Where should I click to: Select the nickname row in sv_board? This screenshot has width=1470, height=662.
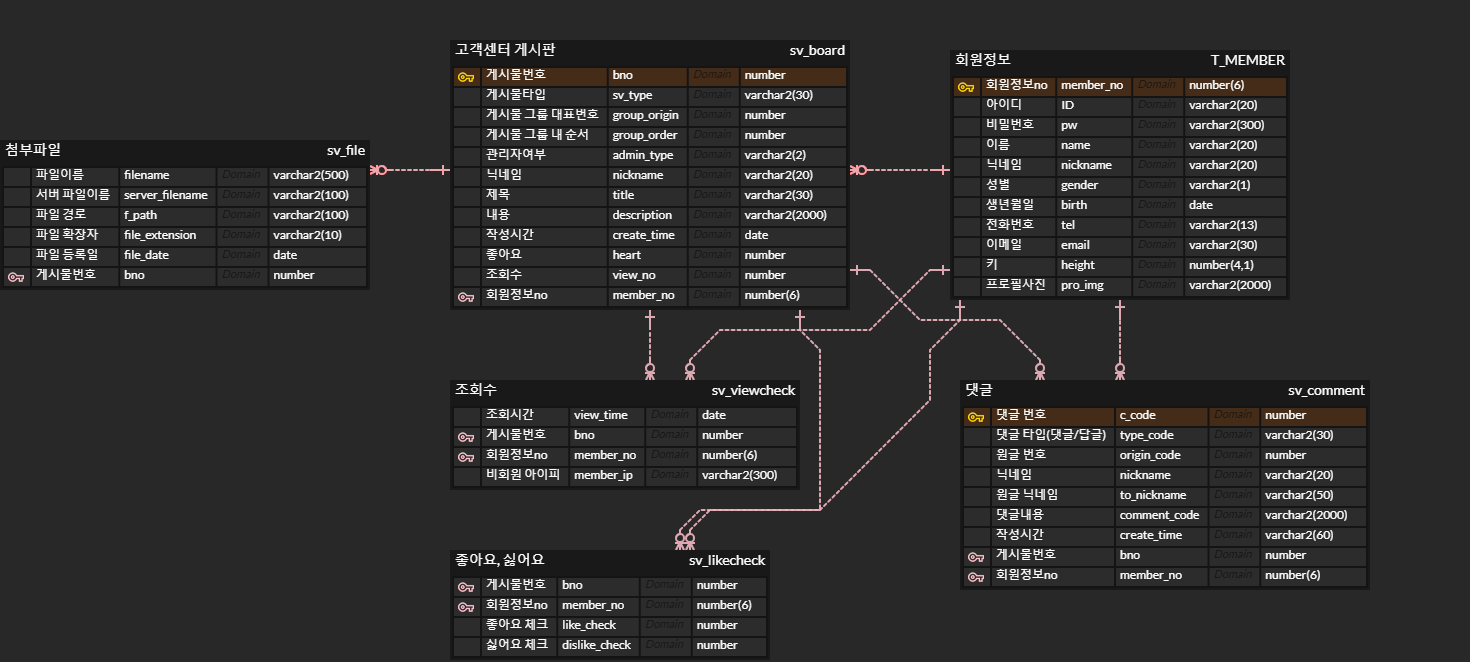[x=640, y=175]
